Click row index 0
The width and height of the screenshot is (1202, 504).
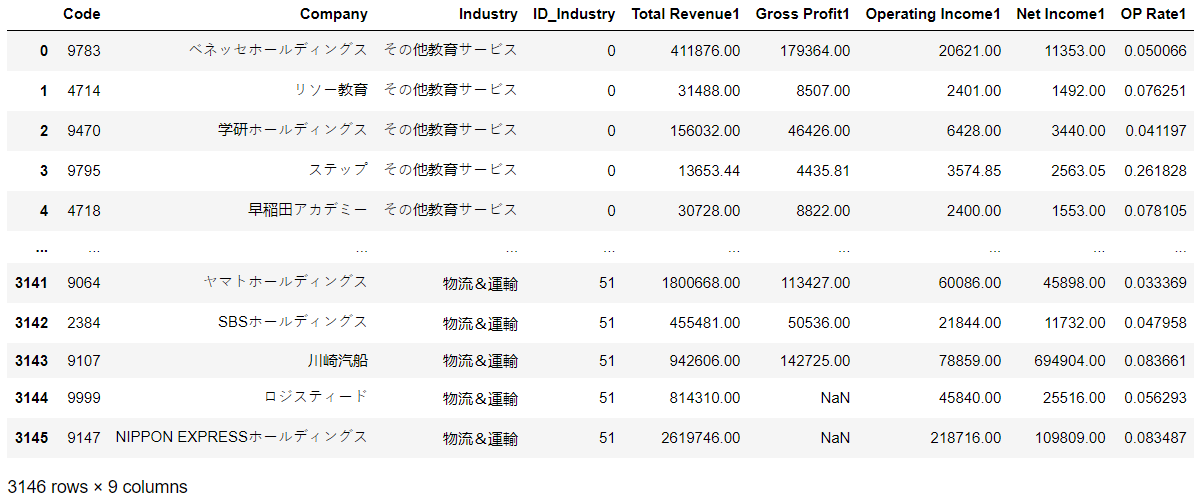coord(43,50)
